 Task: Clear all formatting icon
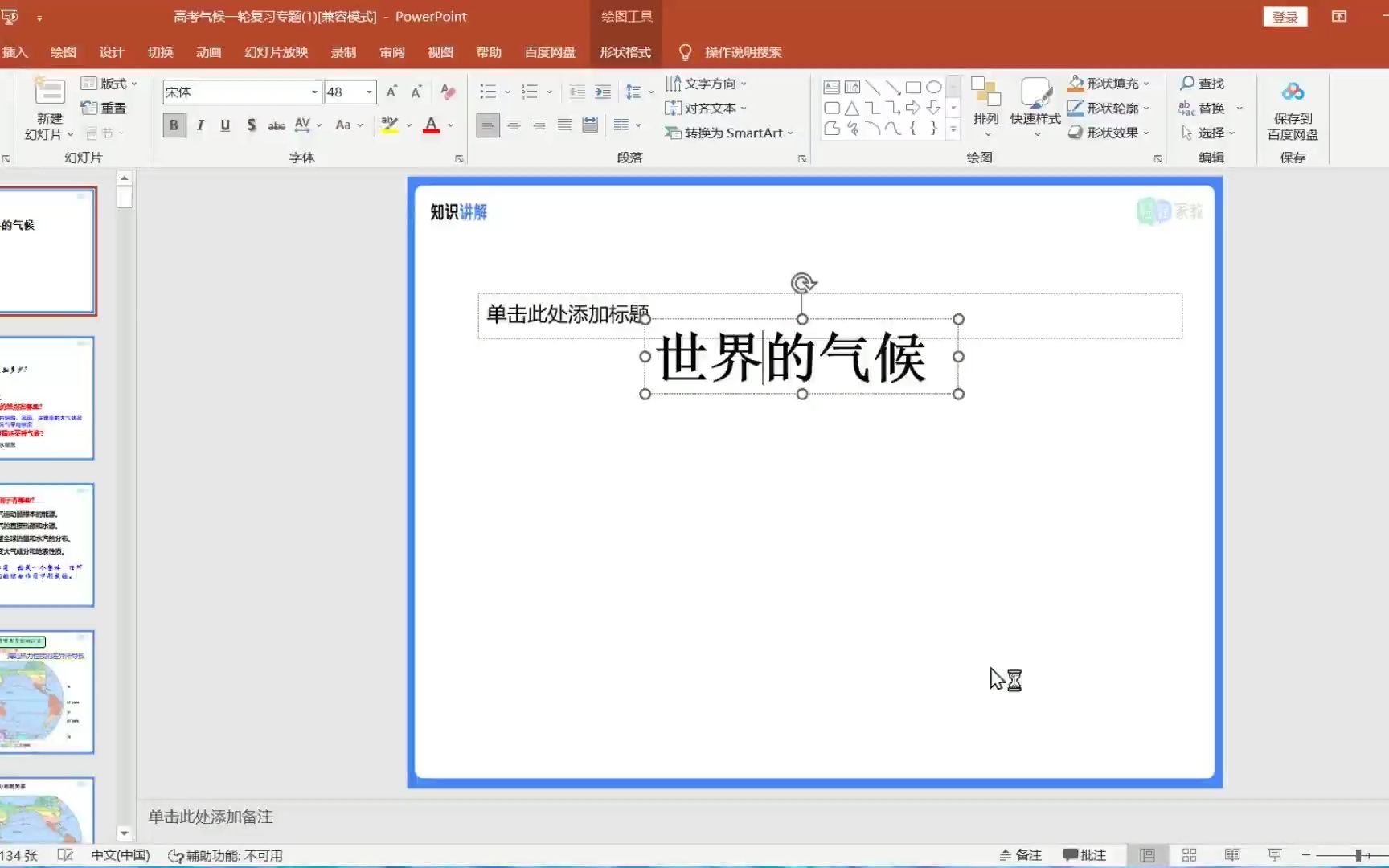tap(449, 92)
